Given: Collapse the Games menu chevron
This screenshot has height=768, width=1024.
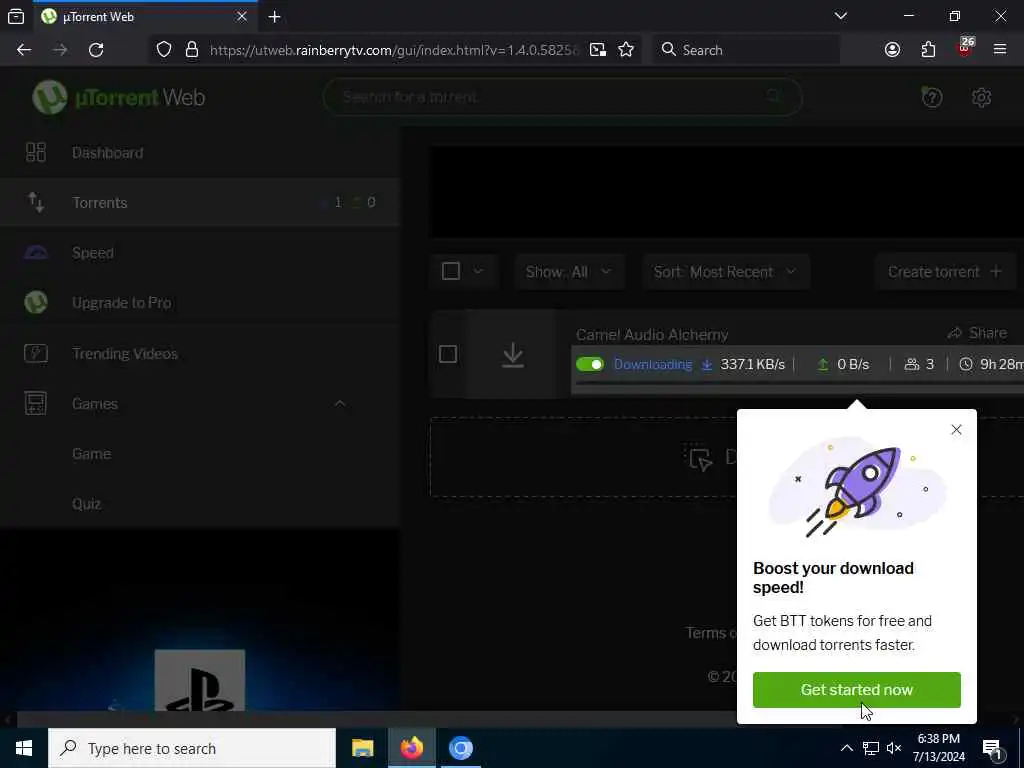Looking at the screenshot, I should (x=340, y=404).
